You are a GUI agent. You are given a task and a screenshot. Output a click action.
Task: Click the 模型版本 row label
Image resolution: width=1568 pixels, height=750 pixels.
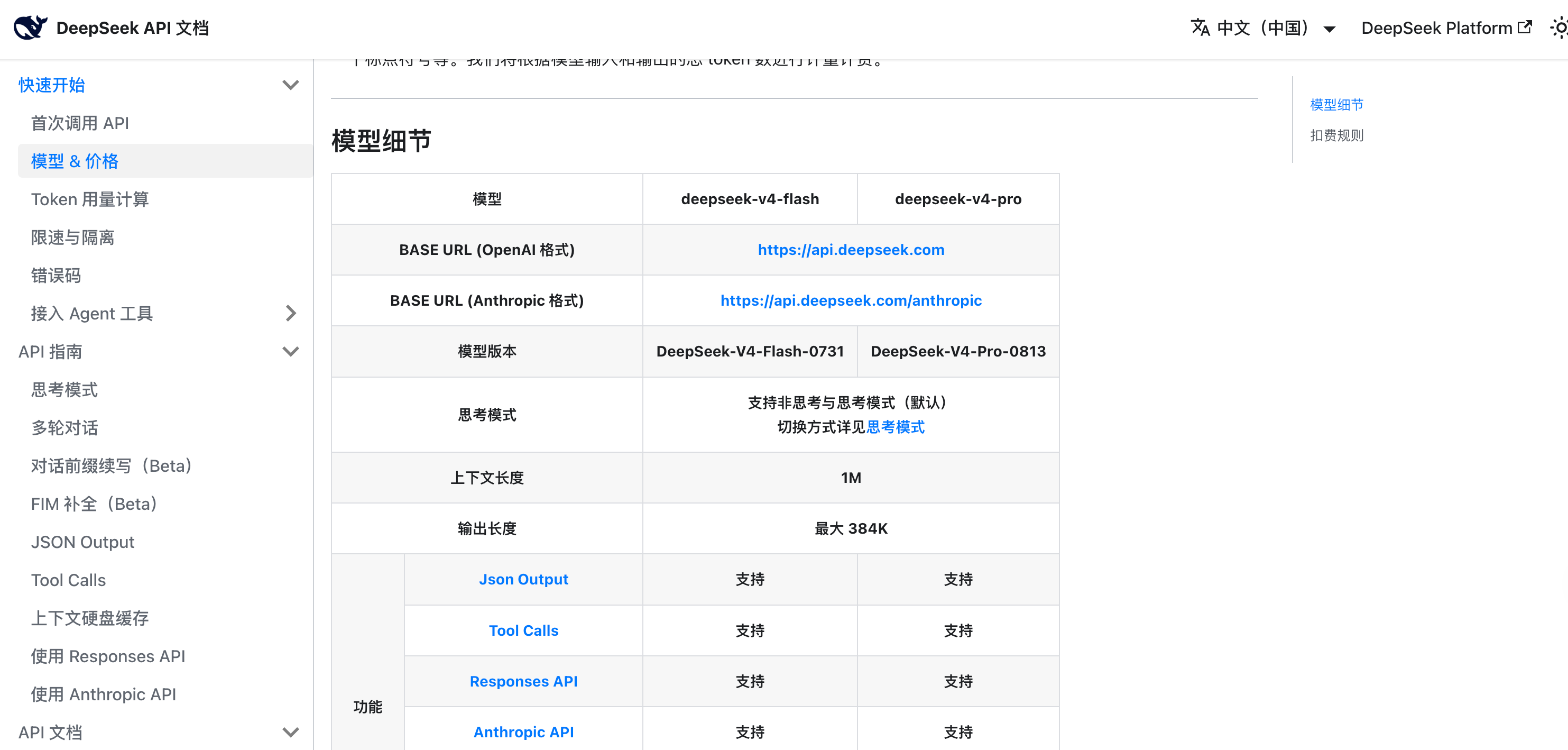coord(487,351)
